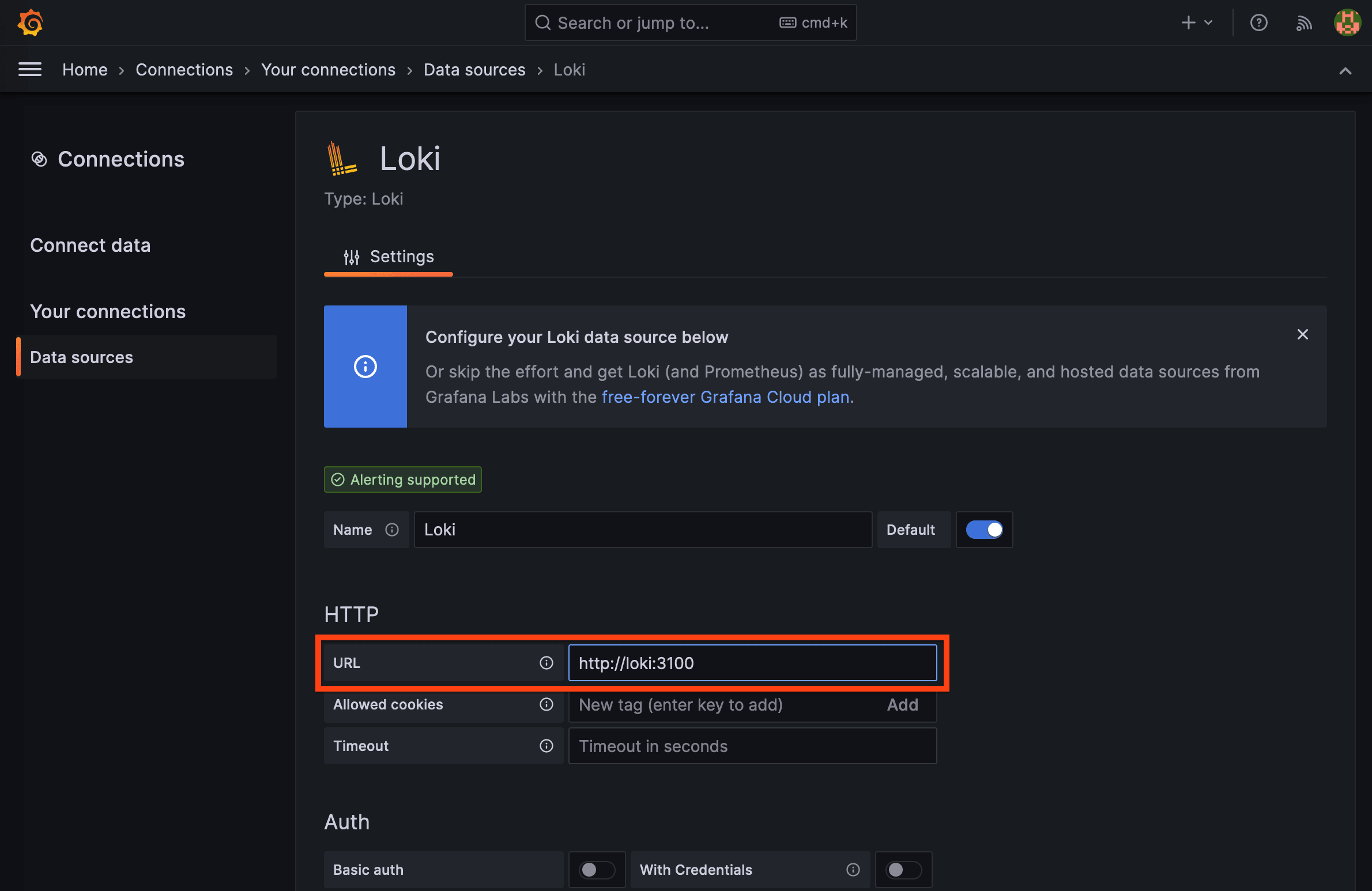Screen dimensions: 1372x891
Task: Show the With Credentials info icon
Action: (x=853, y=870)
